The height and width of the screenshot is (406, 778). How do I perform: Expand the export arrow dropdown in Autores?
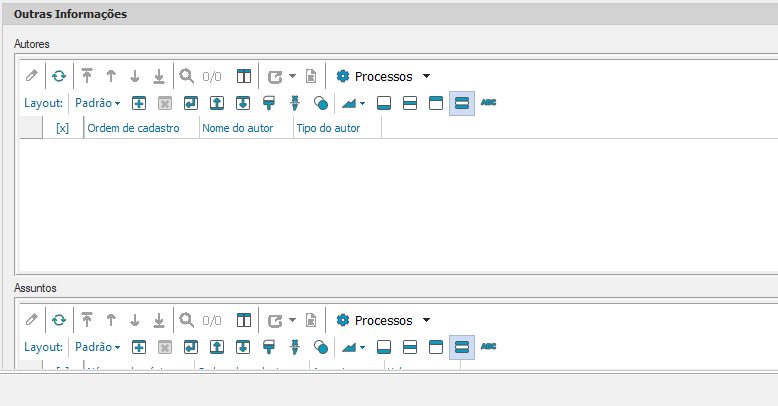[x=292, y=76]
